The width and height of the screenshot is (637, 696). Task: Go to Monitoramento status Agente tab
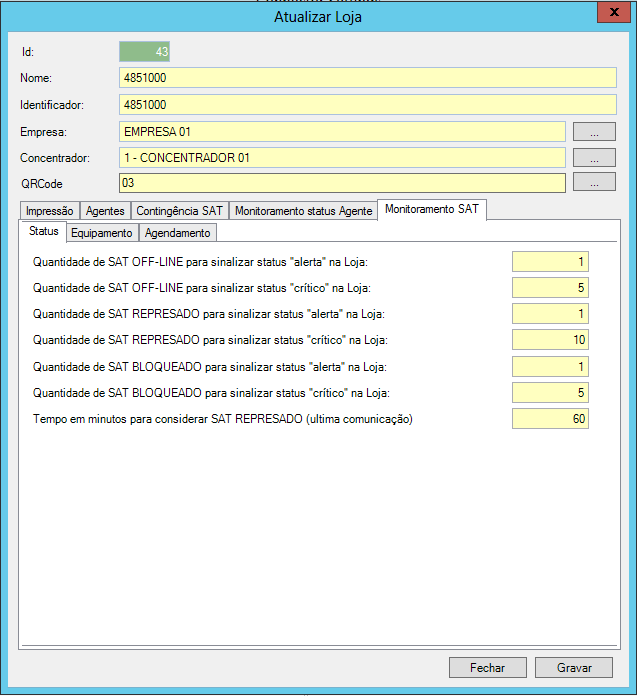click(303, 211)
